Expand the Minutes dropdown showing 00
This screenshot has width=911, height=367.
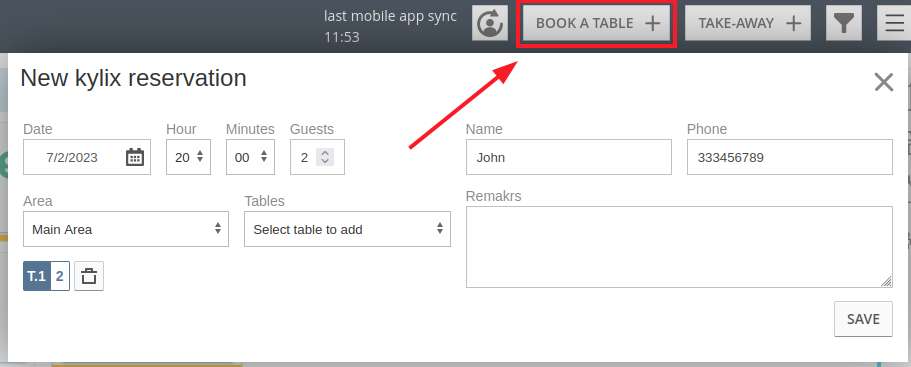click(250, 157)
